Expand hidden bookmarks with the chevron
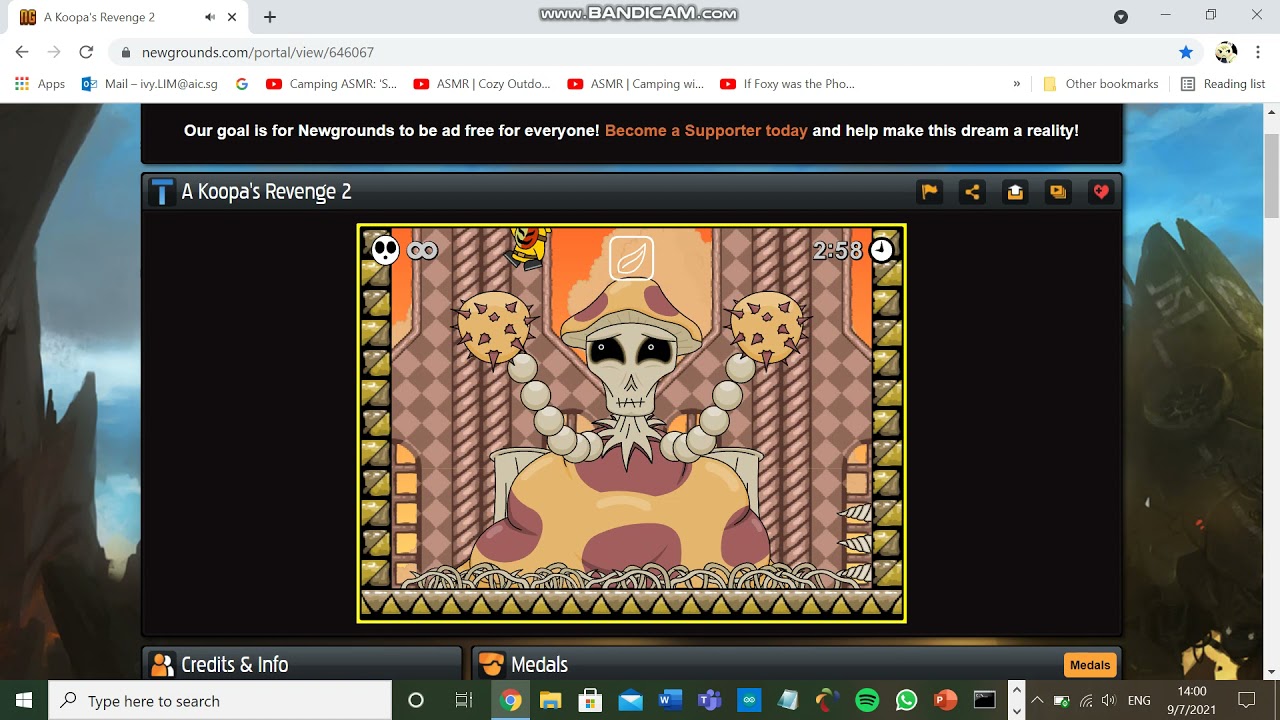Screen dimensions: 1280x720 1017,84
